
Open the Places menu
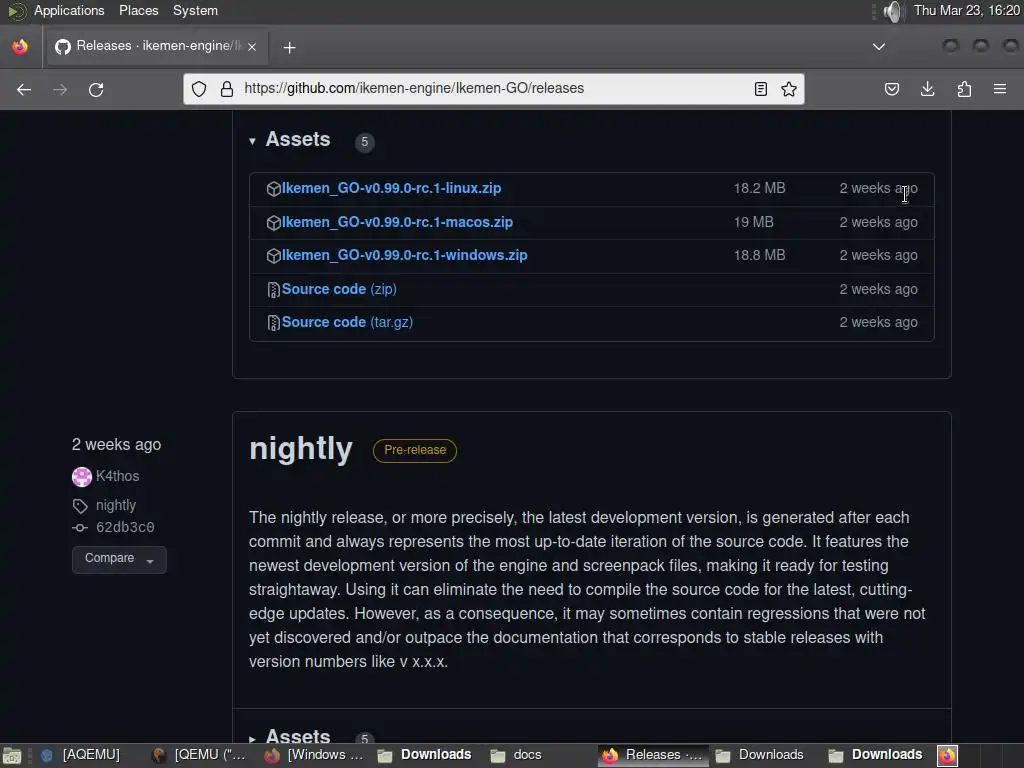[x=138, y=10]
